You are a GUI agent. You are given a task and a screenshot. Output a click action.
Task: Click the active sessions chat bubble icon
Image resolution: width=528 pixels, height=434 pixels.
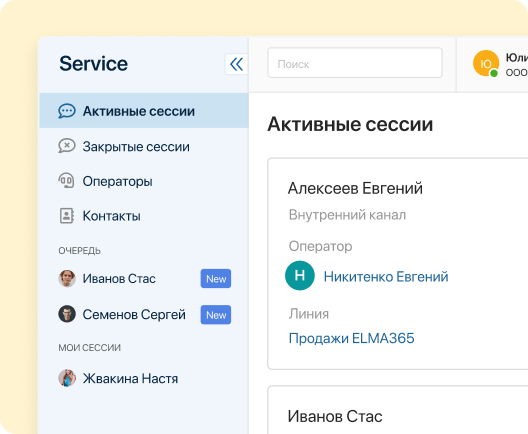(67, 111)
